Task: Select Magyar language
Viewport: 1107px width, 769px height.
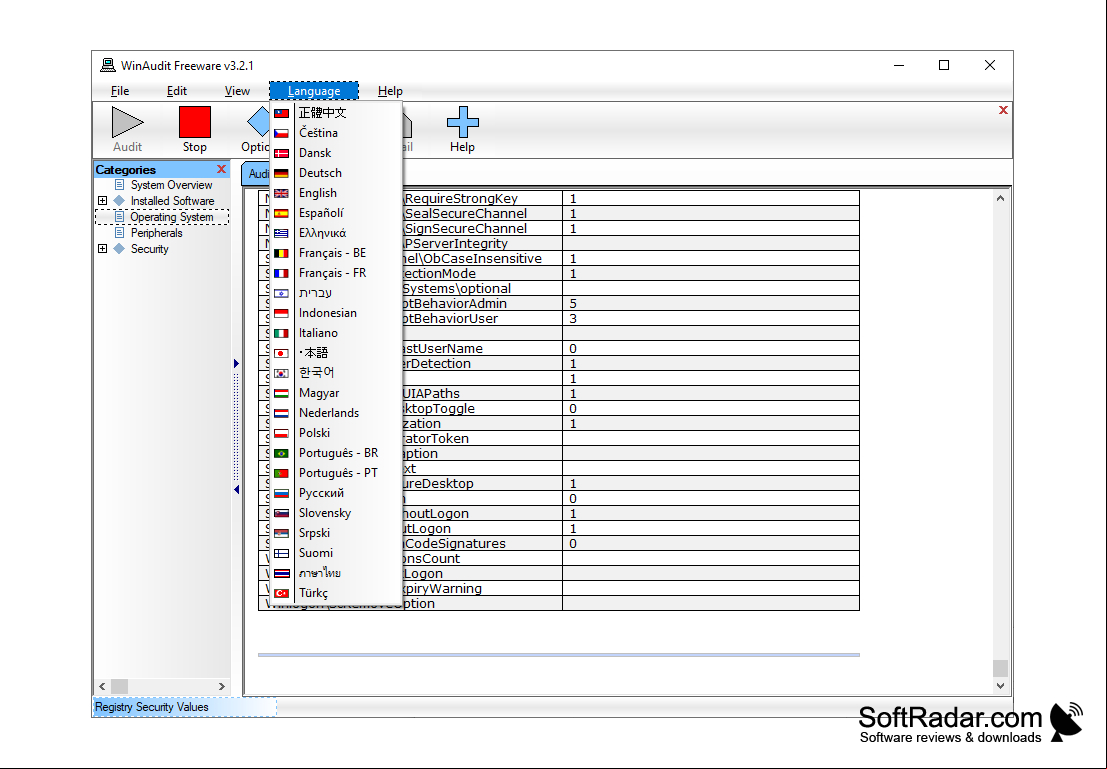Action: point(336,393)
